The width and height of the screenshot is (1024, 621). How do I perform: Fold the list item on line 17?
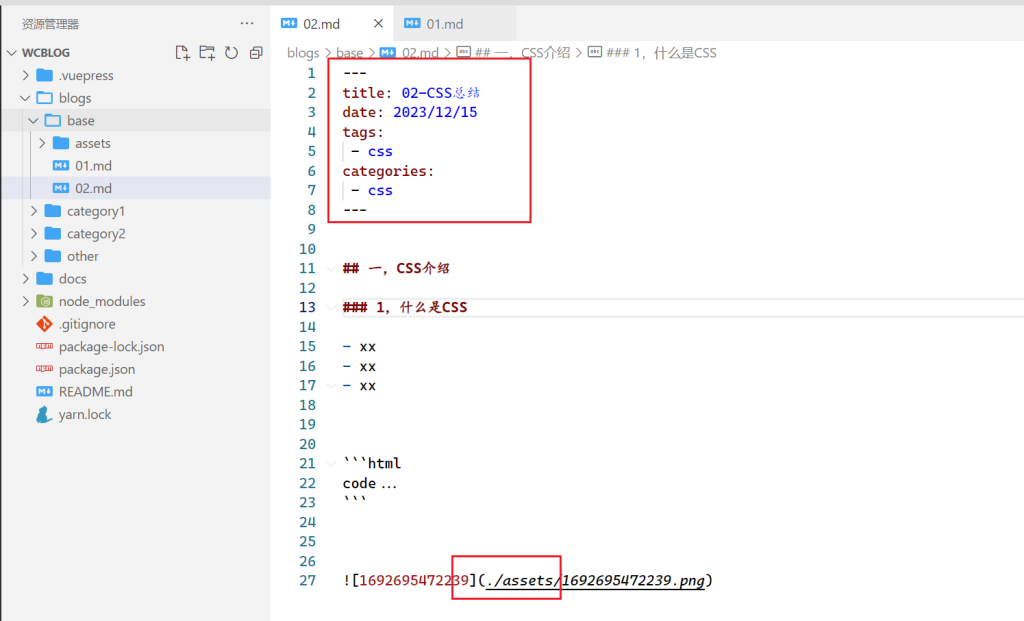(x=330, y=386)
